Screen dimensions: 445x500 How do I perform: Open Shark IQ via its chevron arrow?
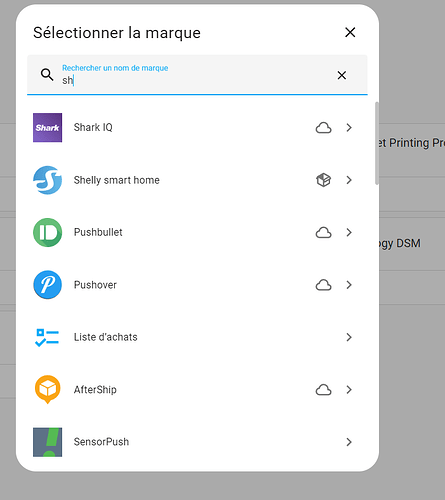click(x=349, y=128)
